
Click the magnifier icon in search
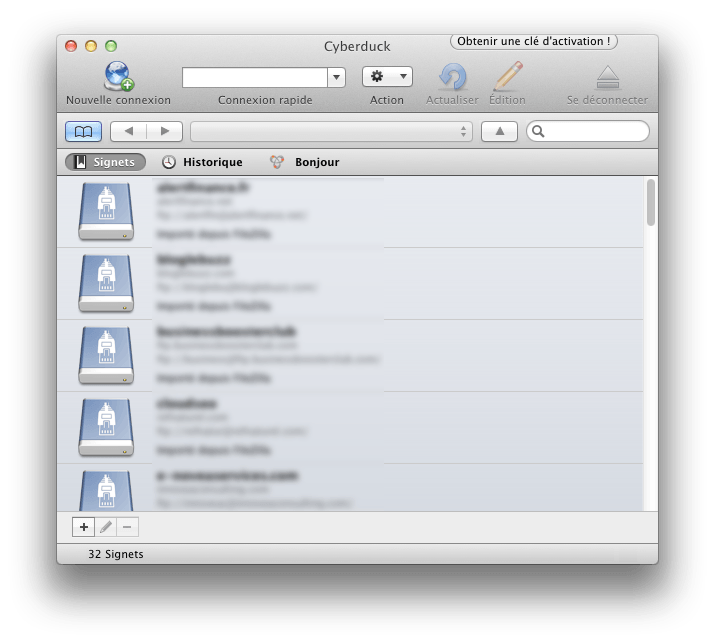tap(538, 131)
